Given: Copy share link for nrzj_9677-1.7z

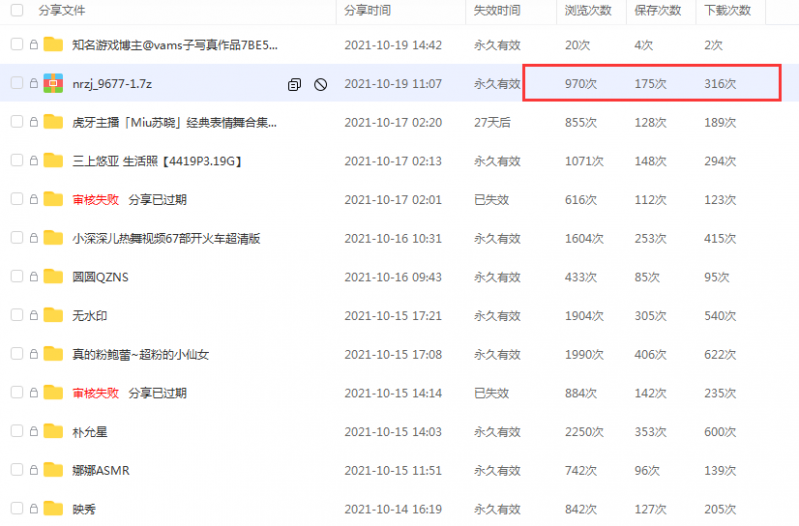Looking at the screenshot, I should click(x=294, y=84).
